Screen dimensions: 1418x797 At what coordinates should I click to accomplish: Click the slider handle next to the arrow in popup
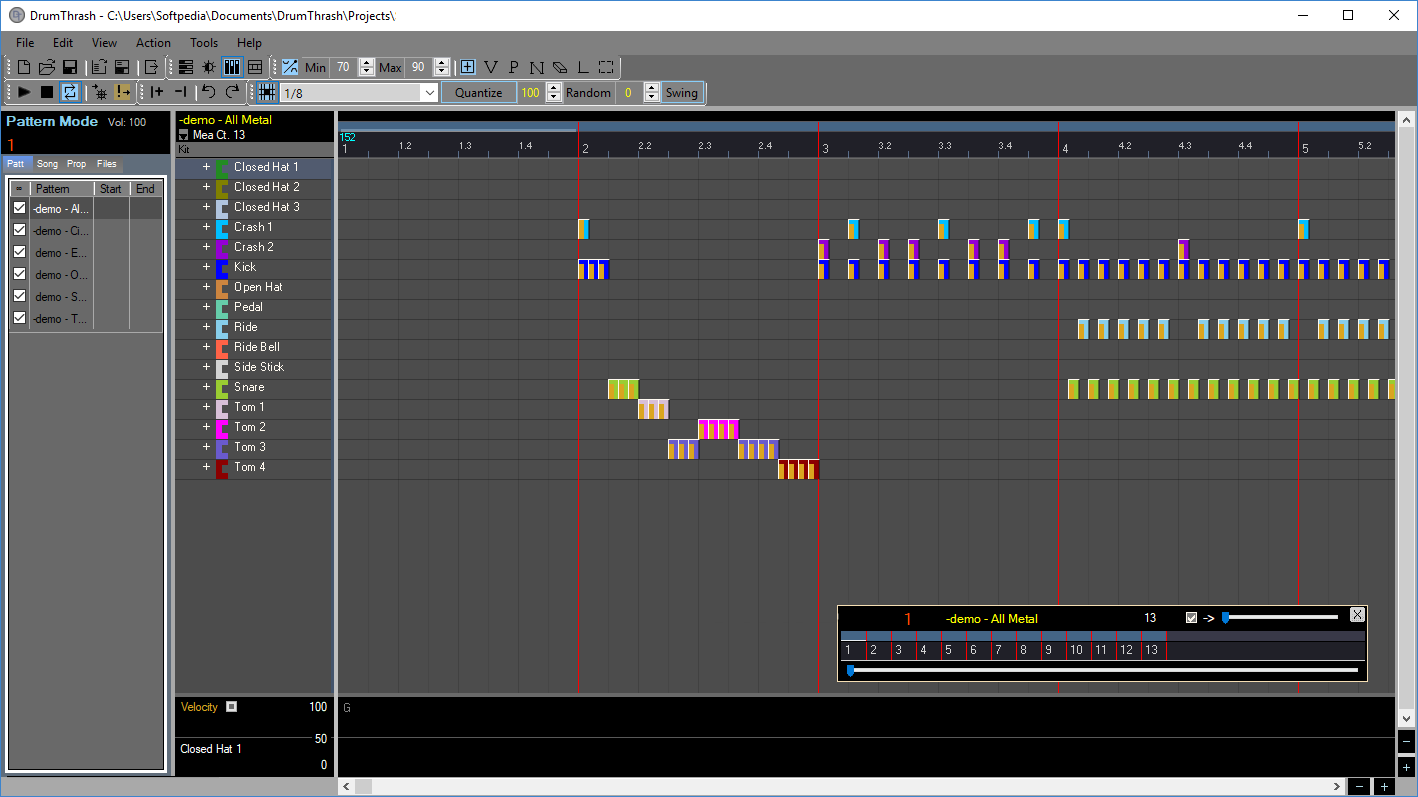(x=1225, y=618)
